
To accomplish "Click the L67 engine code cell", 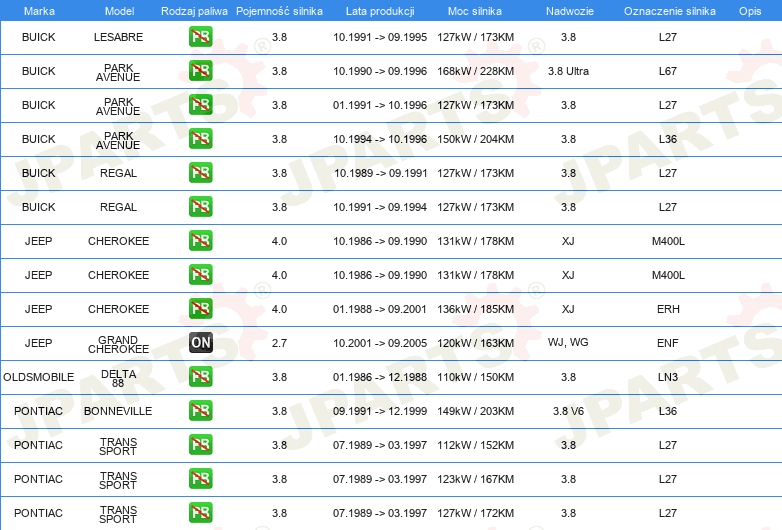I will (668, 71).
